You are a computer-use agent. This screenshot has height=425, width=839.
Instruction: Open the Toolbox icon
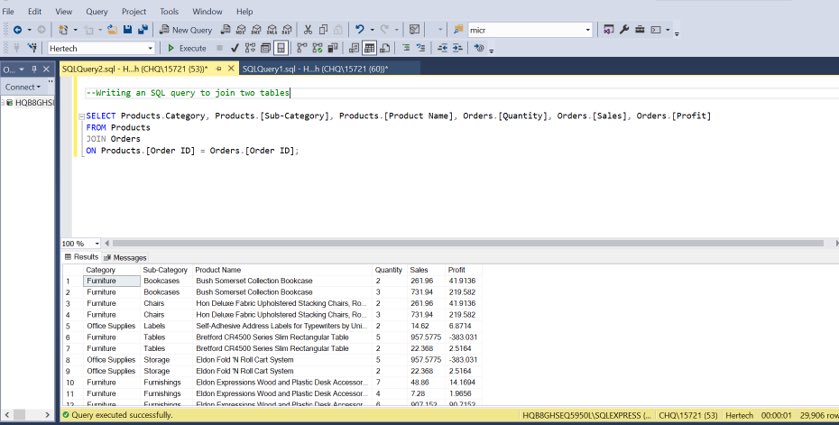click(639, 30)
